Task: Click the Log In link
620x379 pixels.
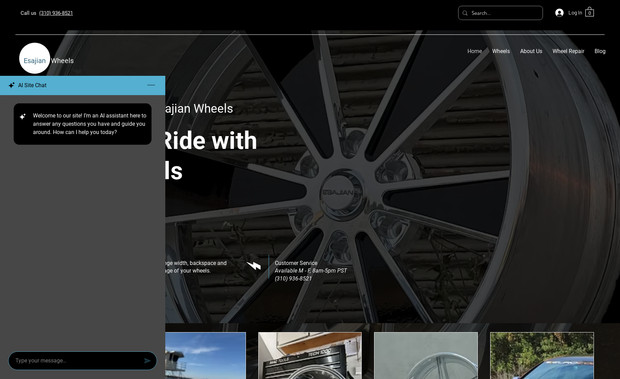Action: point(575,13)
